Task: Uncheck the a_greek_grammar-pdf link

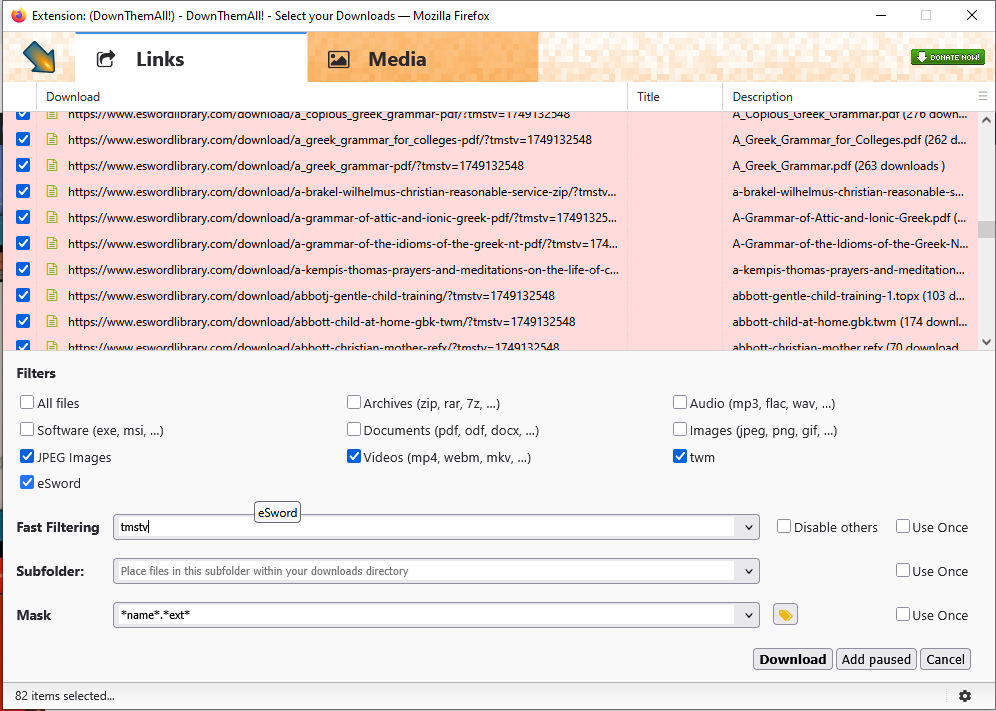Action: [23, 165]
